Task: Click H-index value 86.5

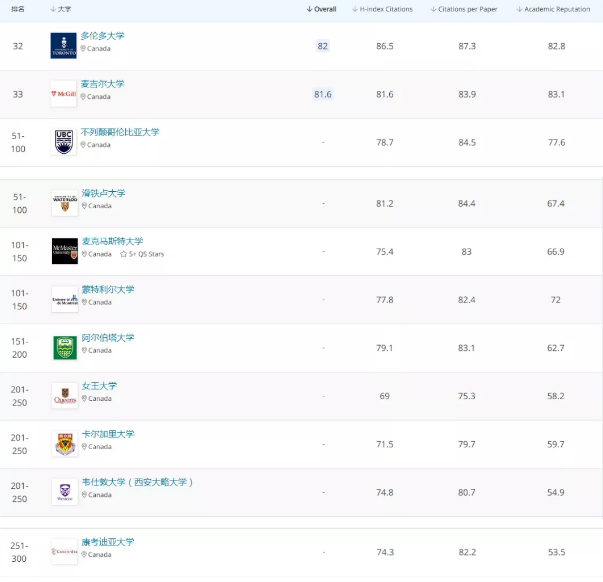Action: [385, 46]
